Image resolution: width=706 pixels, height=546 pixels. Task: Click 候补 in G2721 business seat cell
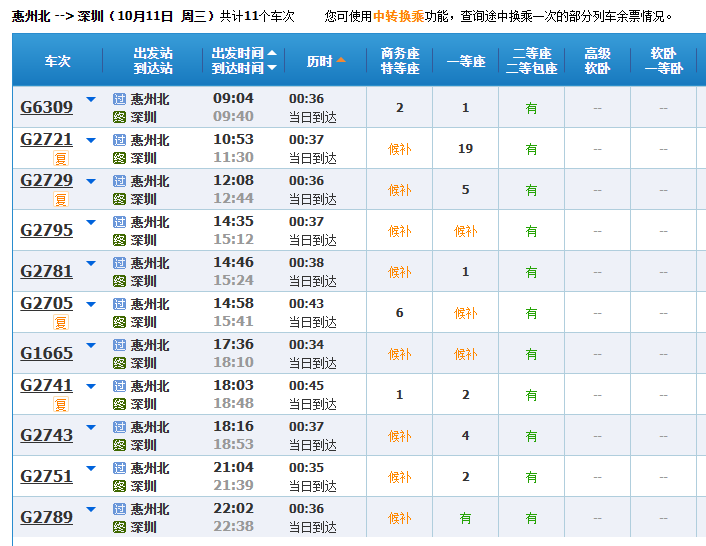(400, 149)
